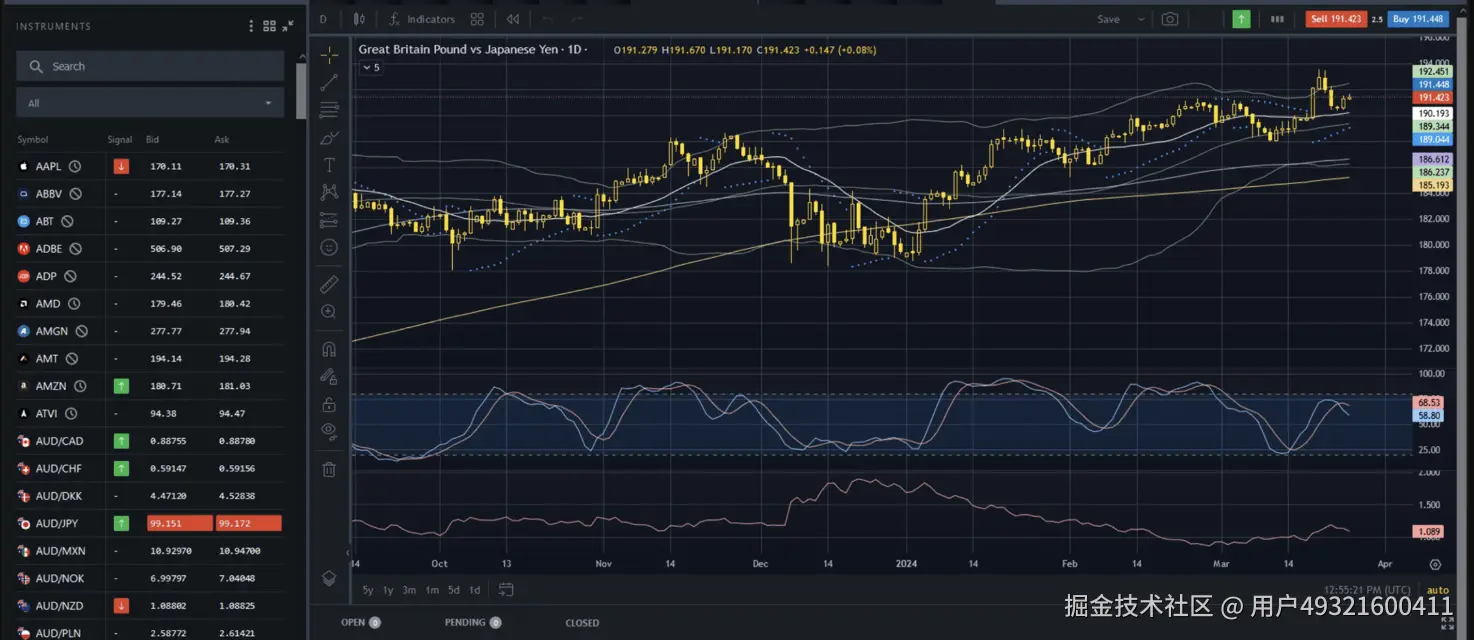Select the AMD instrument row
The image size is (1474, 640).
pos(150,304)
